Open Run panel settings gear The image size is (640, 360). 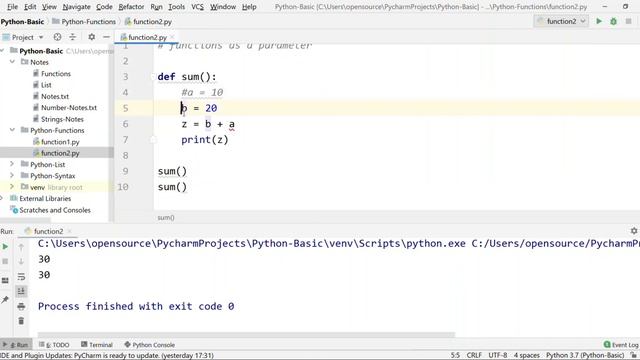634,231
